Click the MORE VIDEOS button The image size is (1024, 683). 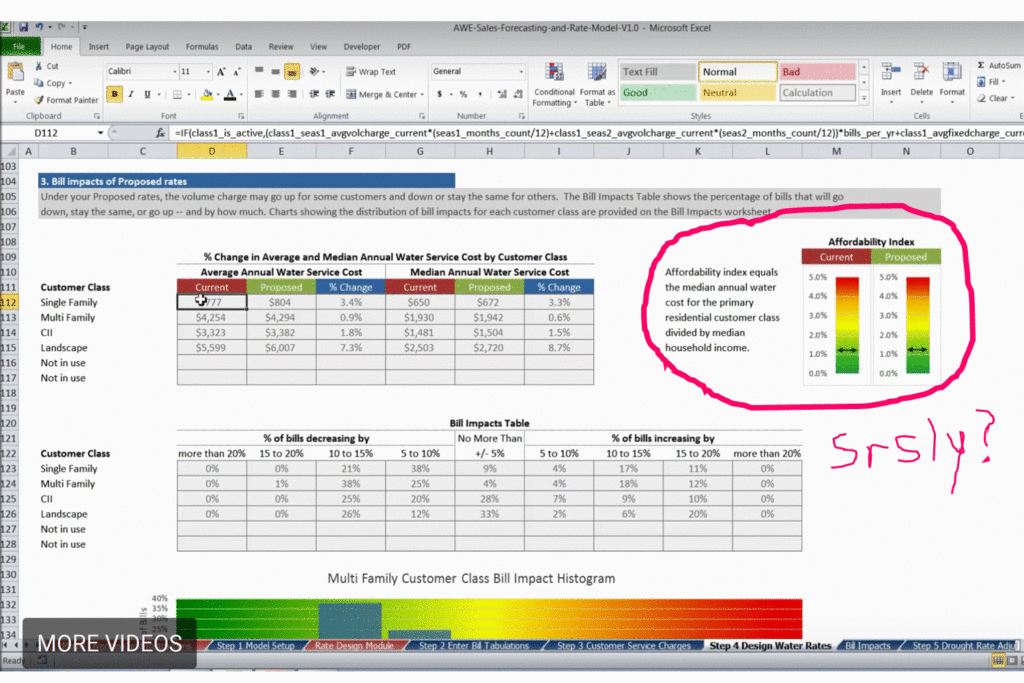pyautogui.click(x=109, y=644)
